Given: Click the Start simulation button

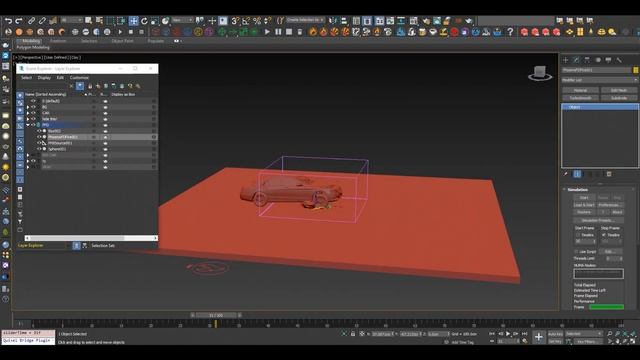Looking at the screenshot, I should 584,198.
